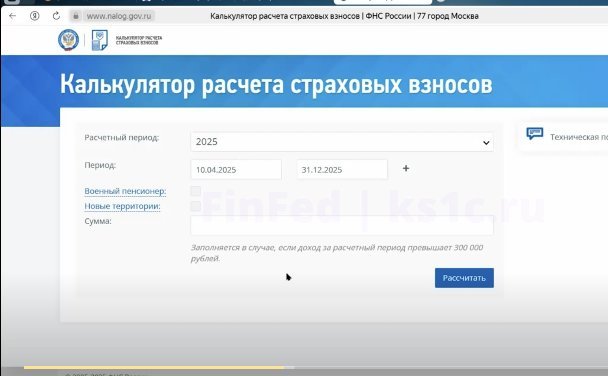Add another period with the plus icon

pos(406,169)
